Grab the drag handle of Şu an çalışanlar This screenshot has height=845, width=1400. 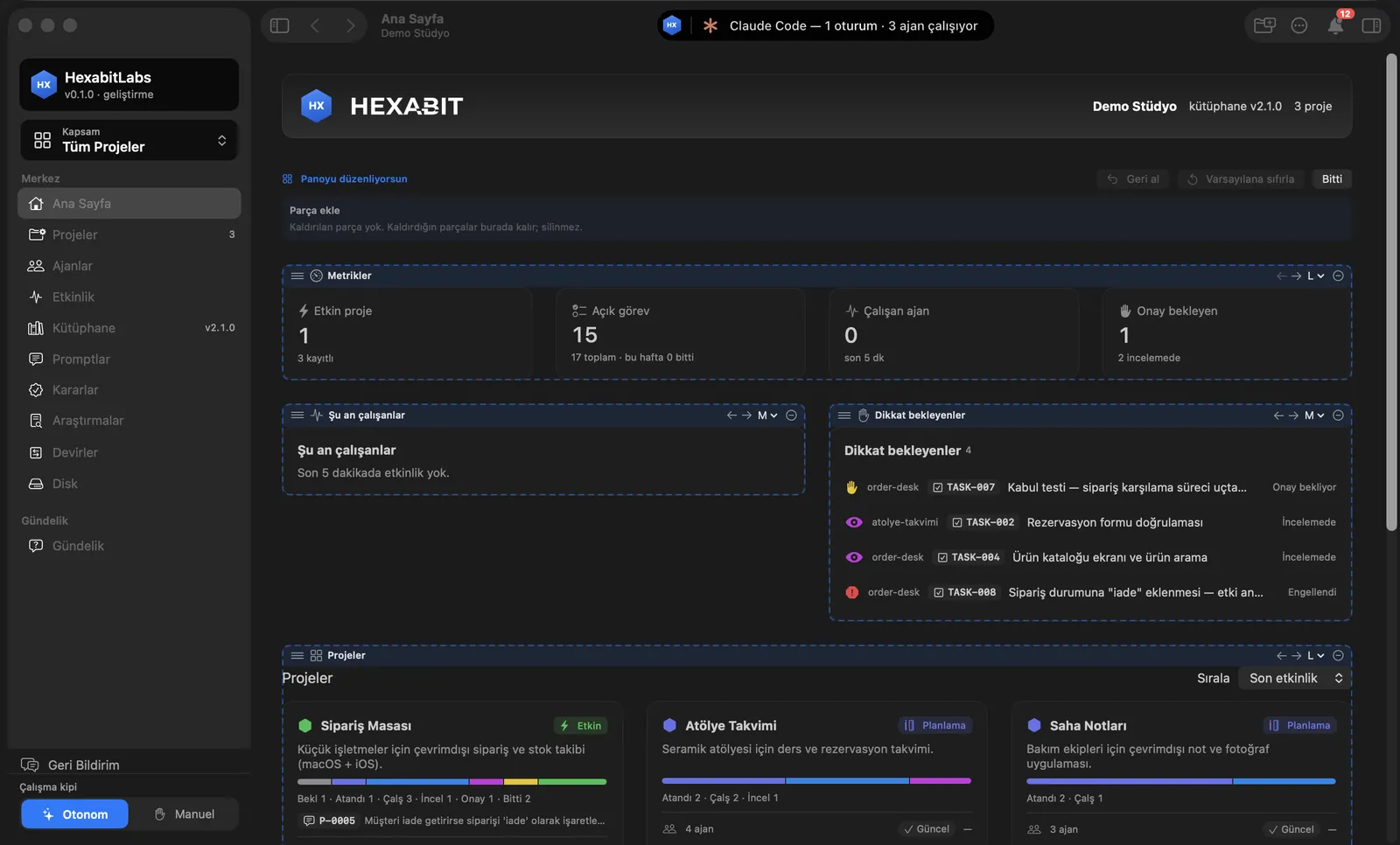(x=297, y=416)
